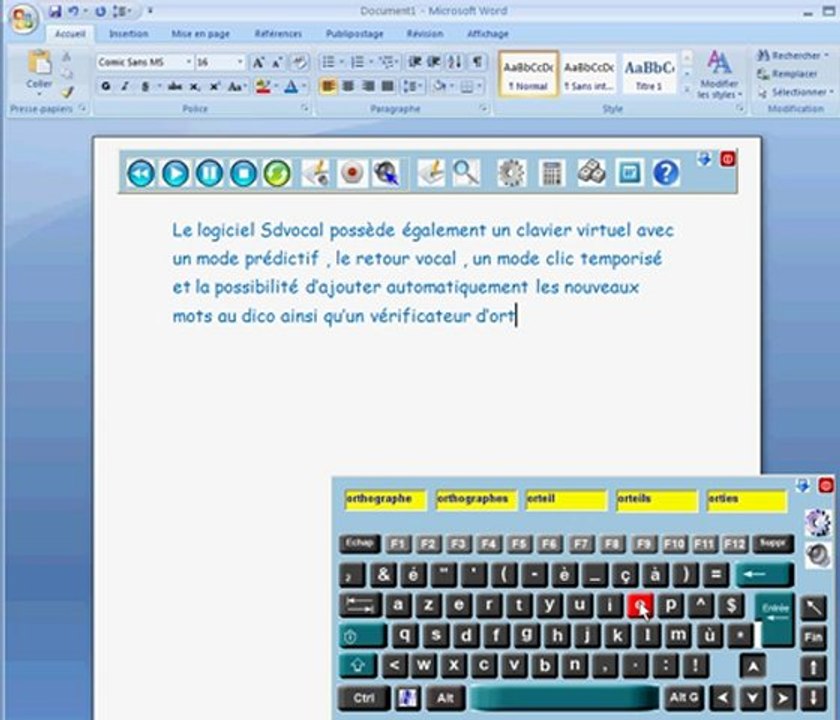Toggle the shift key on virtual keyboard

pos(358,666)
